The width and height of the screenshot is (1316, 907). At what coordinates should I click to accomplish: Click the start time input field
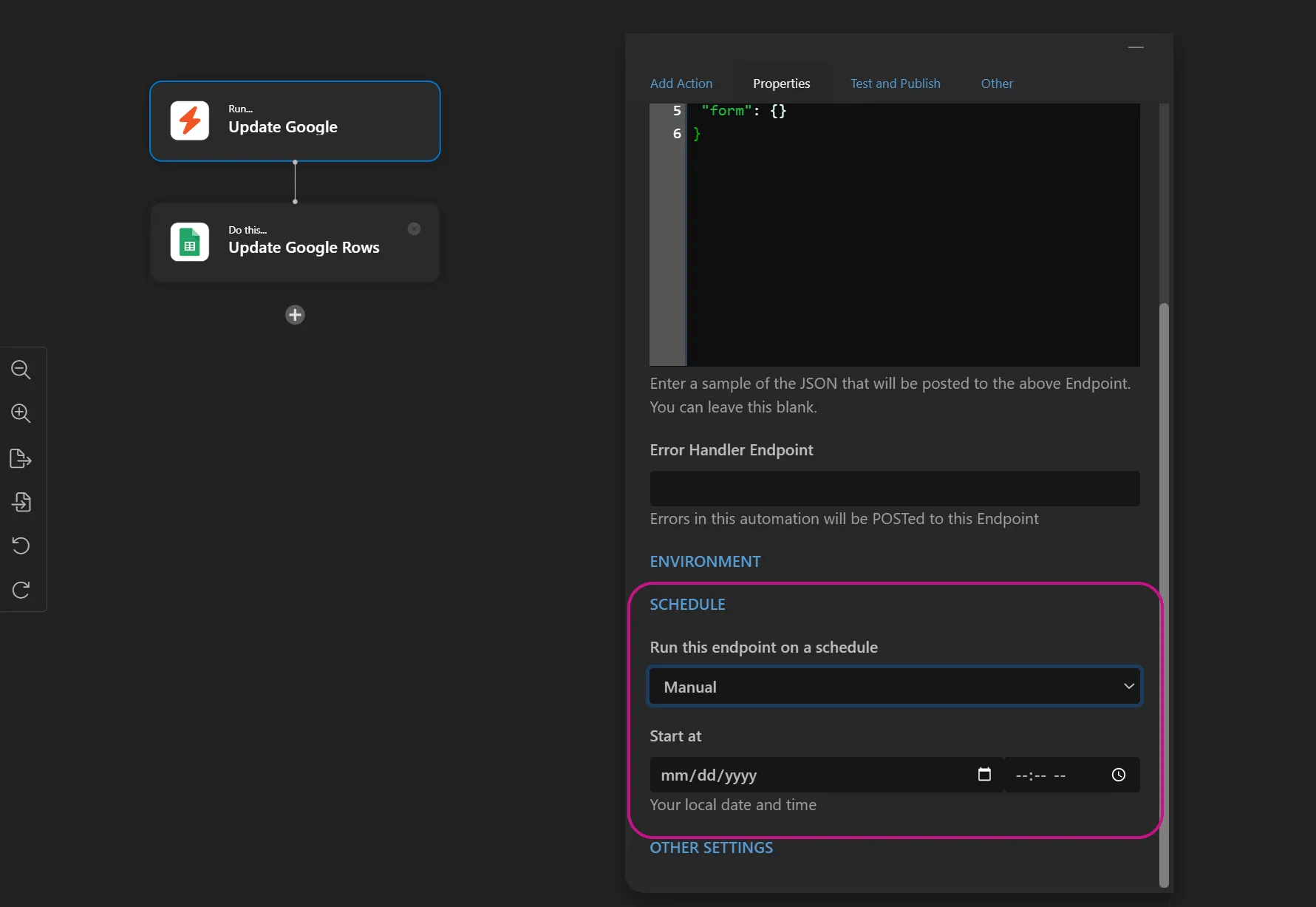[x=1072, y=775]
